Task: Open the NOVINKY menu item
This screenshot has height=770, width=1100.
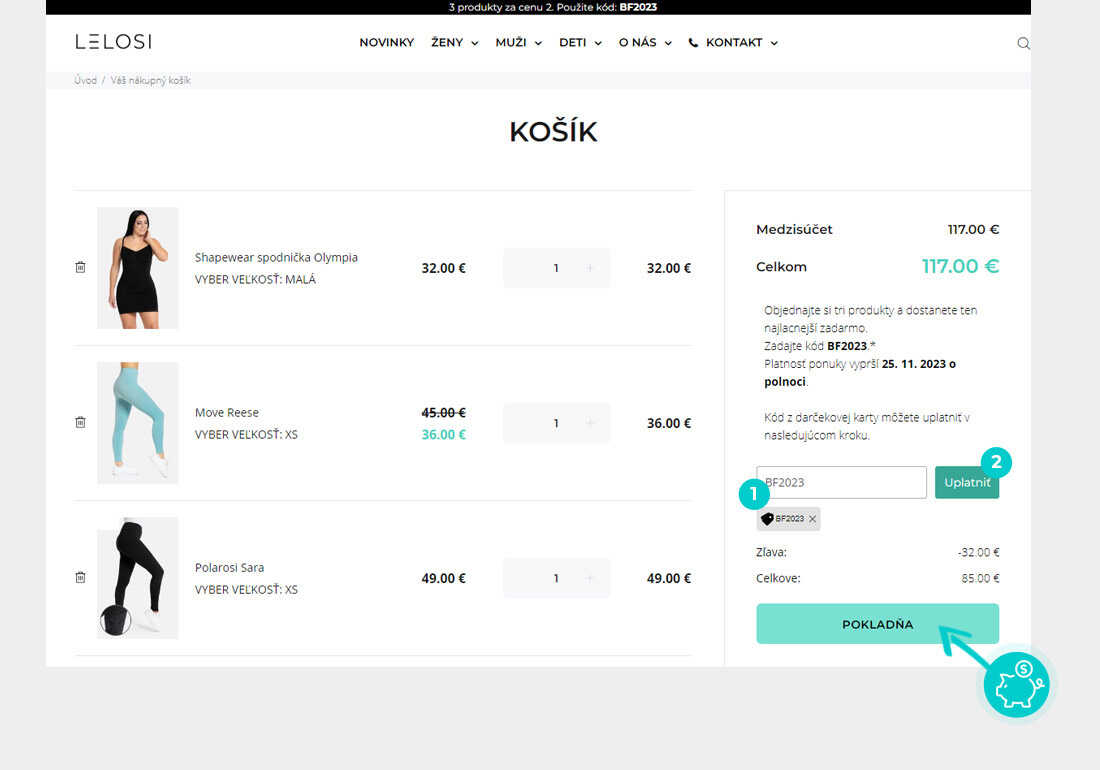Action: (x=387, y=43)
